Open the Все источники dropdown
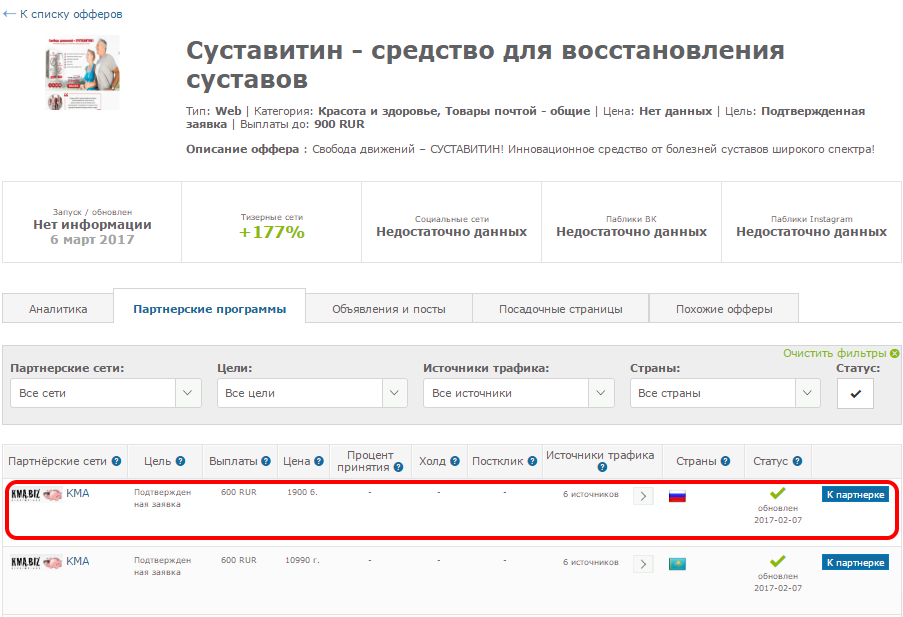Viewport: 903px width, 617px height. [x=518, y=393]
